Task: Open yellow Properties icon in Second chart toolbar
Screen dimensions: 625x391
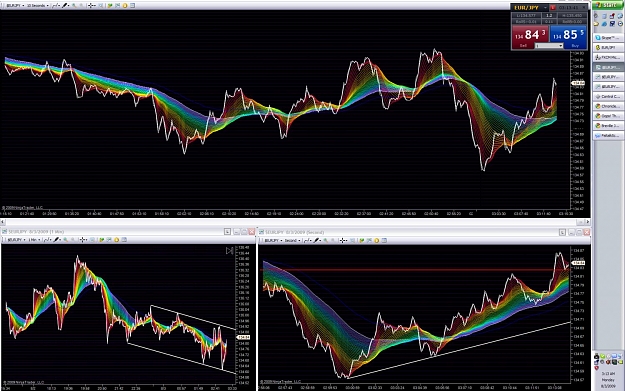Action: coord(377,240)
